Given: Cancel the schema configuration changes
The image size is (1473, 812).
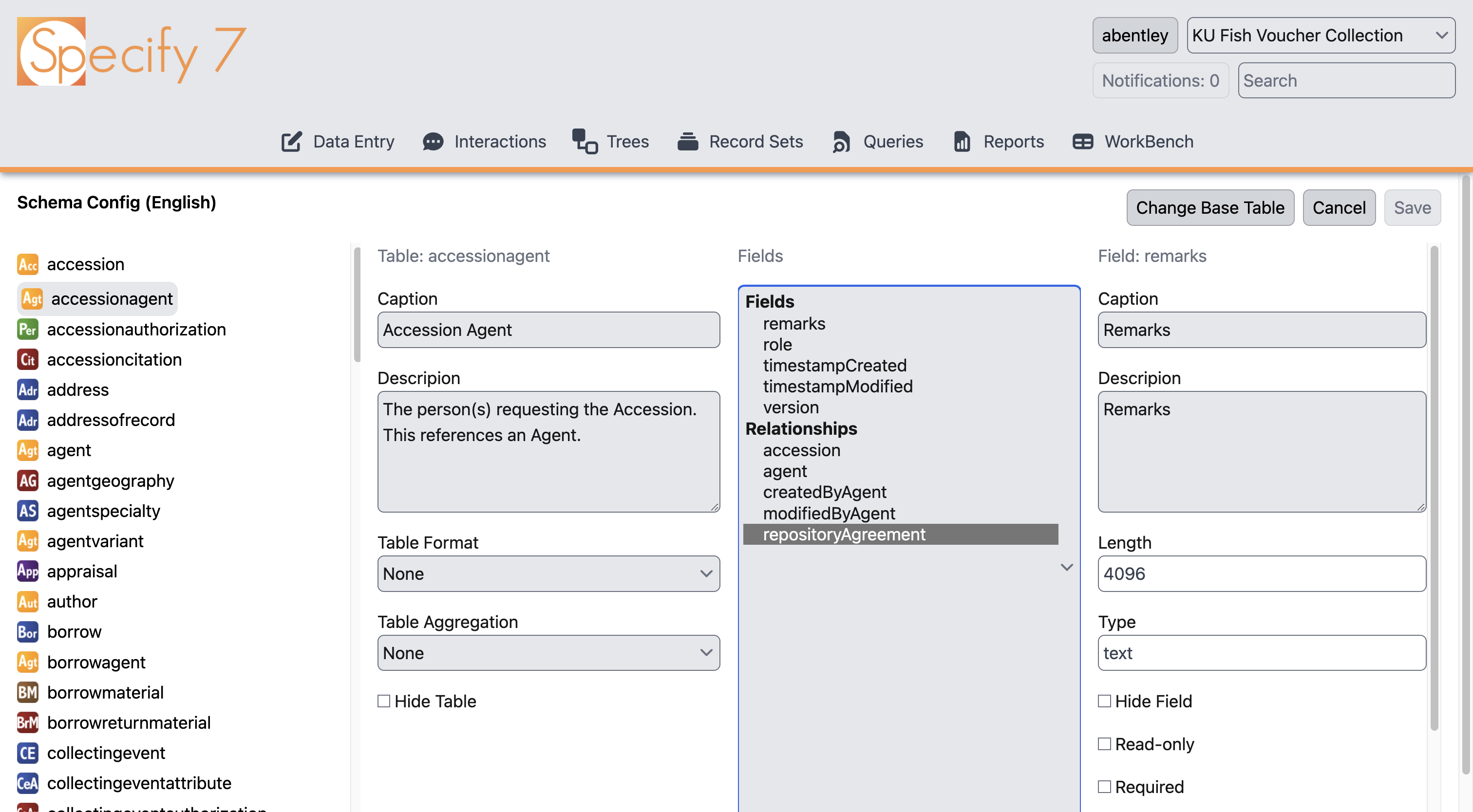Looking at the screenshot, I should click(x=1339, y=207).
